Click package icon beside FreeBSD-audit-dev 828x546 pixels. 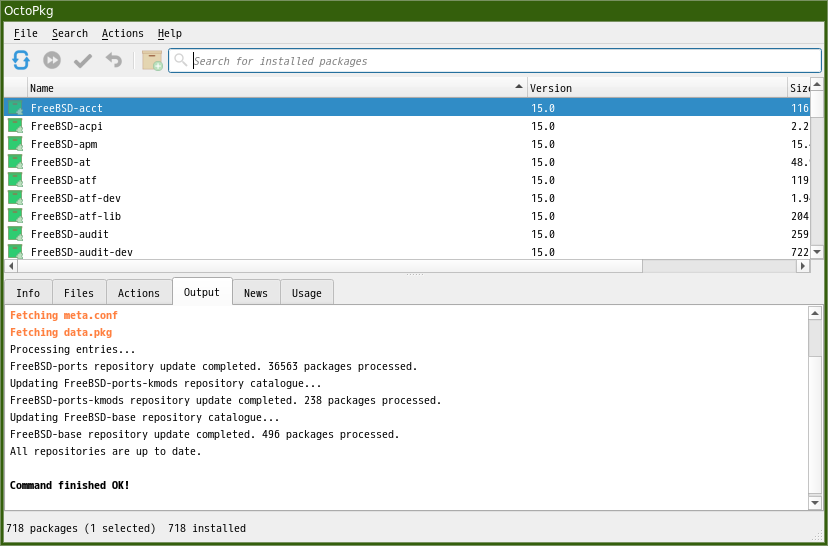click(x=15, y=251)
